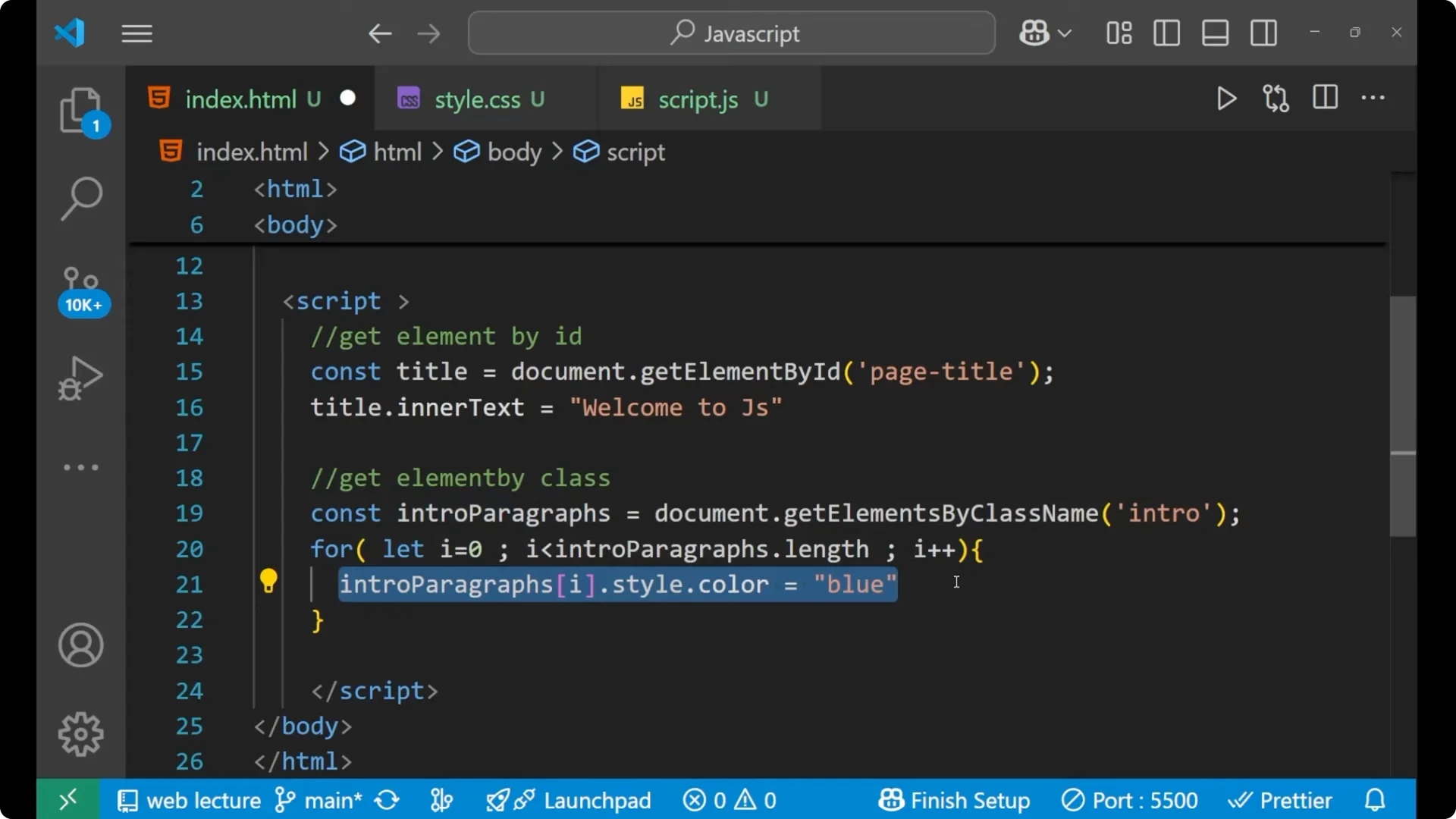1456x819 pixels.
Task: Open the notifications bell
Action: (1374, 799)
